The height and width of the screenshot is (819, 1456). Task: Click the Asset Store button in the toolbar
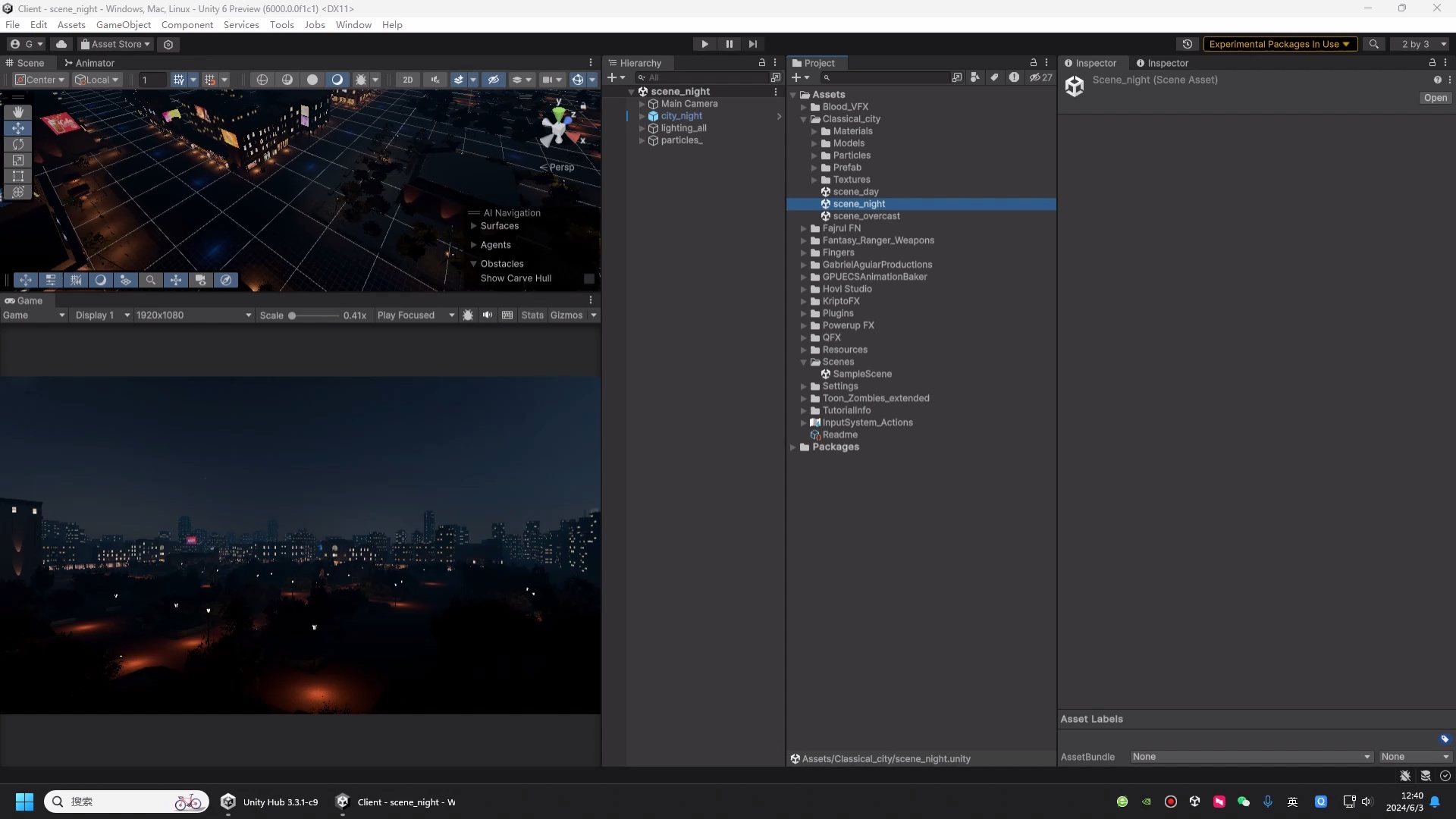pos(115,44)
